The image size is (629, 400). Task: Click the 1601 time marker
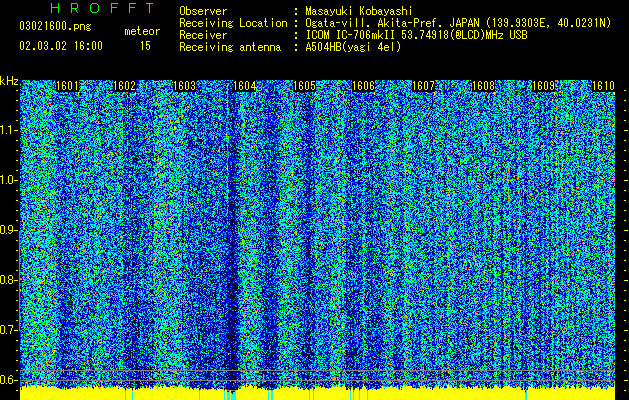pos(67,86)
